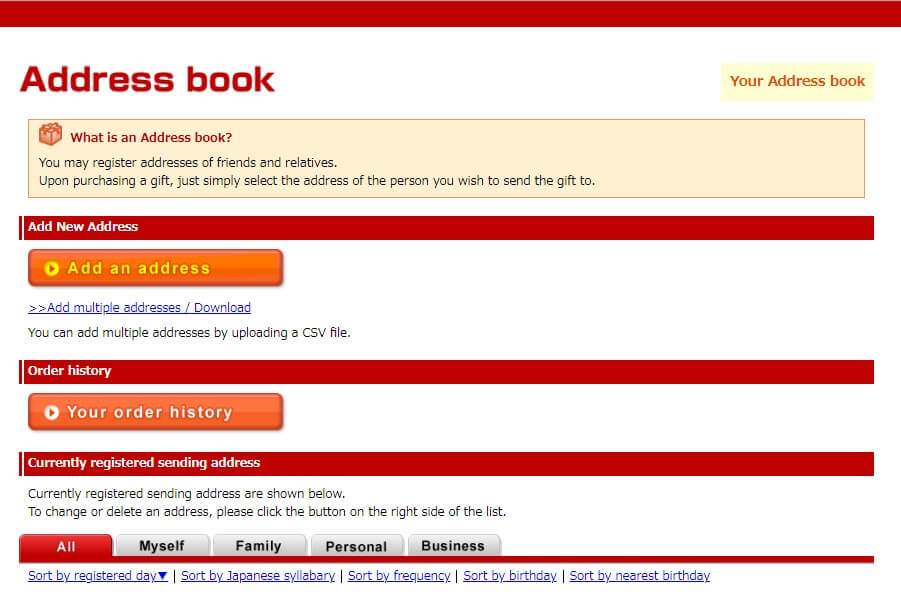Choose Sort by birthday

[510, 576]
